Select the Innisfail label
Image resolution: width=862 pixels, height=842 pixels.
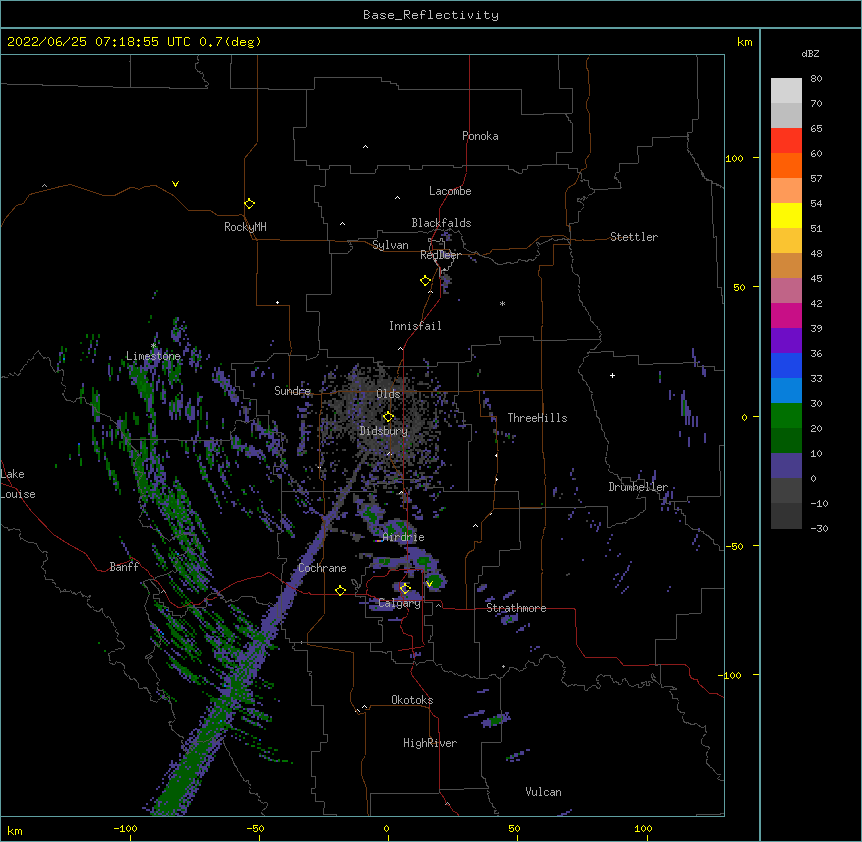[415, 326]
